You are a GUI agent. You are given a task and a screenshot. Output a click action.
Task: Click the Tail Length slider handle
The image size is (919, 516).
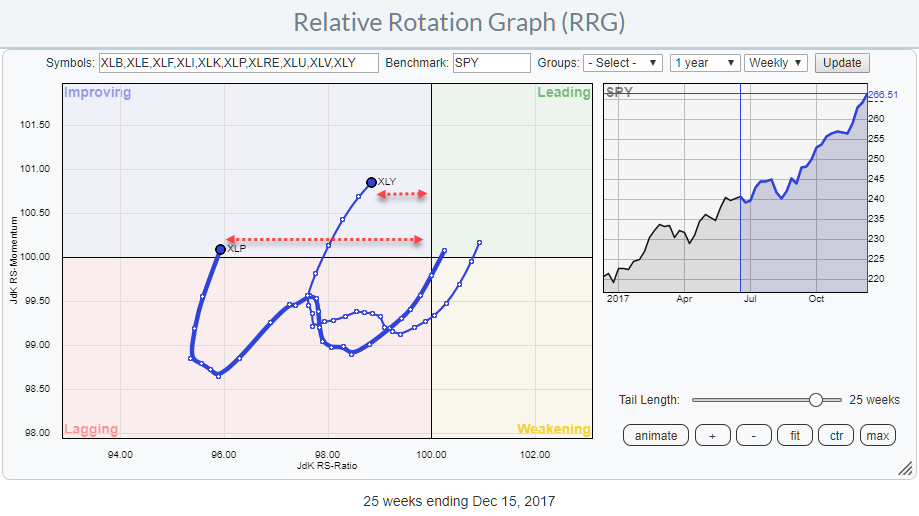click(x=816, y=400)
